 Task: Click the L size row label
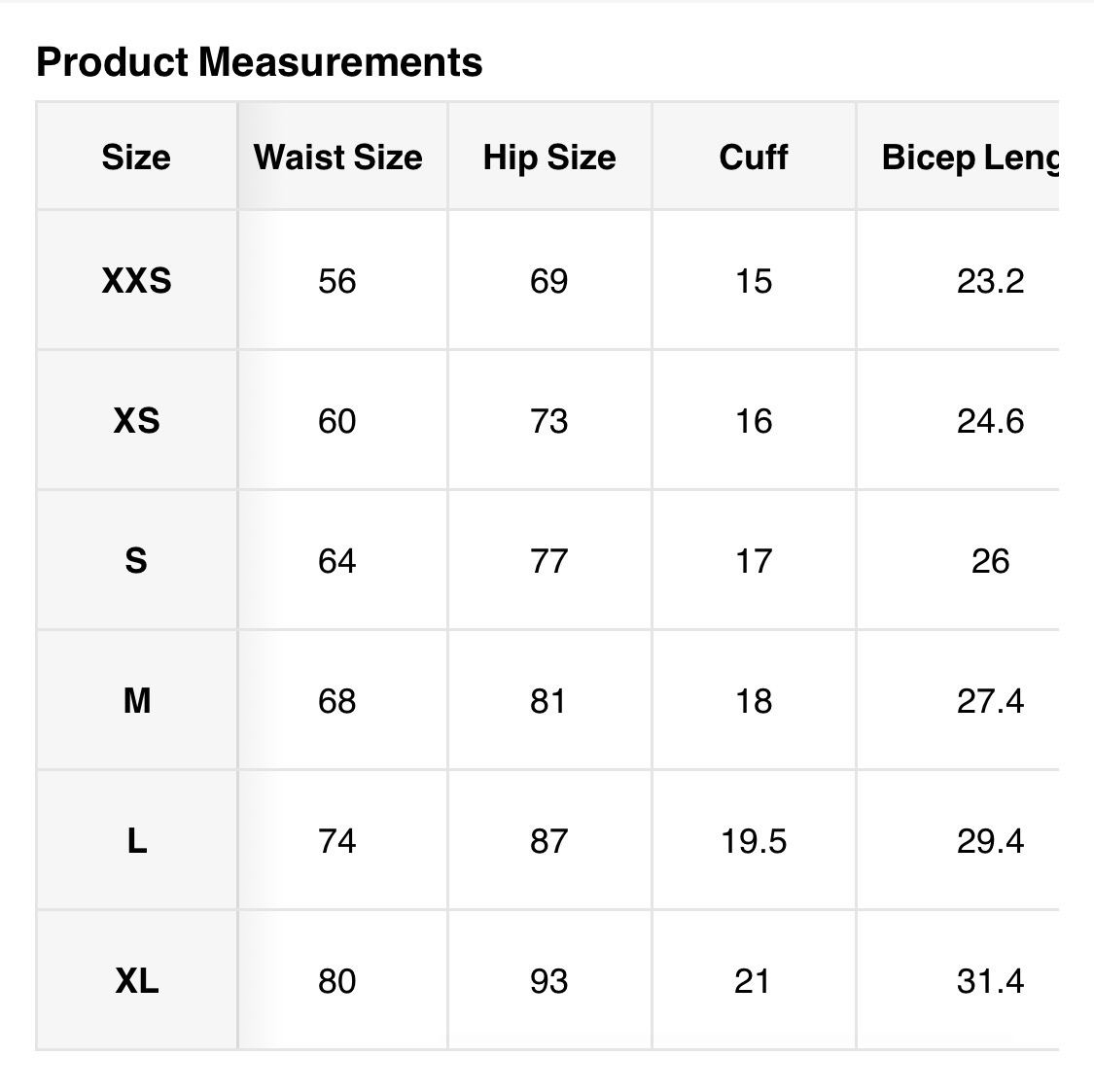(136, 841)
